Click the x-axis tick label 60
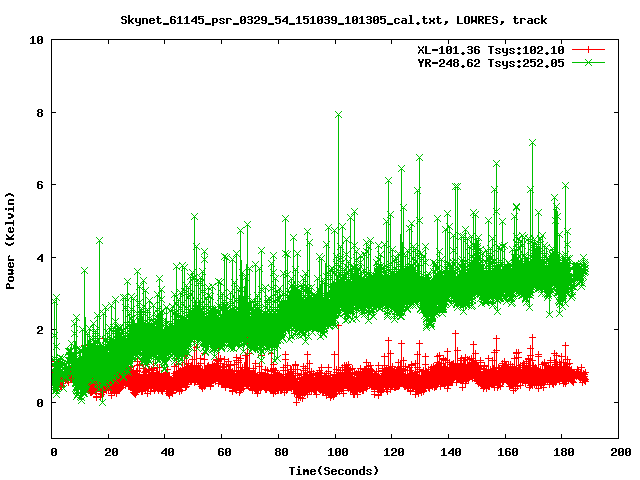 click(223, 453)
